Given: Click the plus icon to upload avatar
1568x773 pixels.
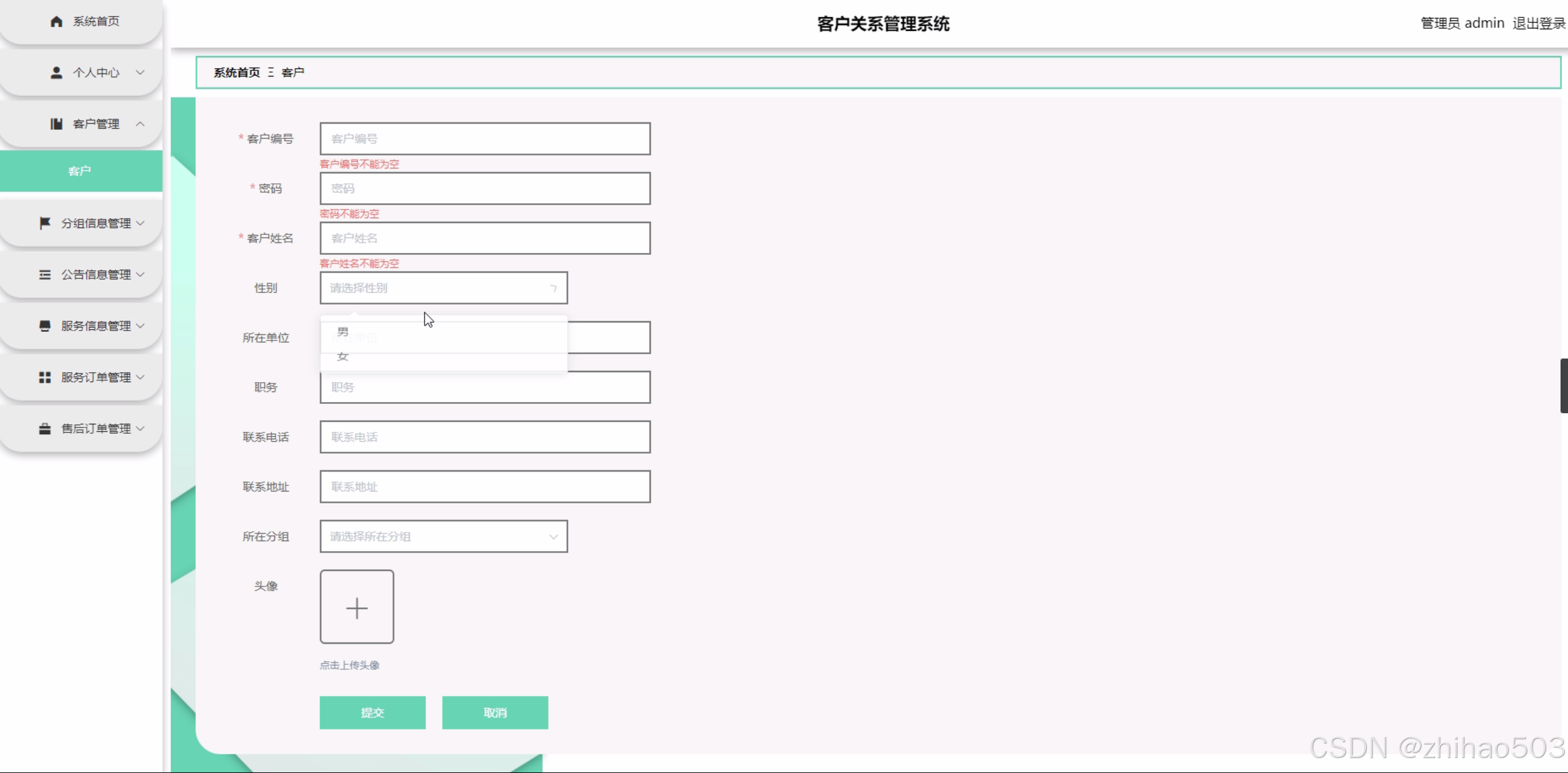Looking at the screenshot, I should 356,607.
